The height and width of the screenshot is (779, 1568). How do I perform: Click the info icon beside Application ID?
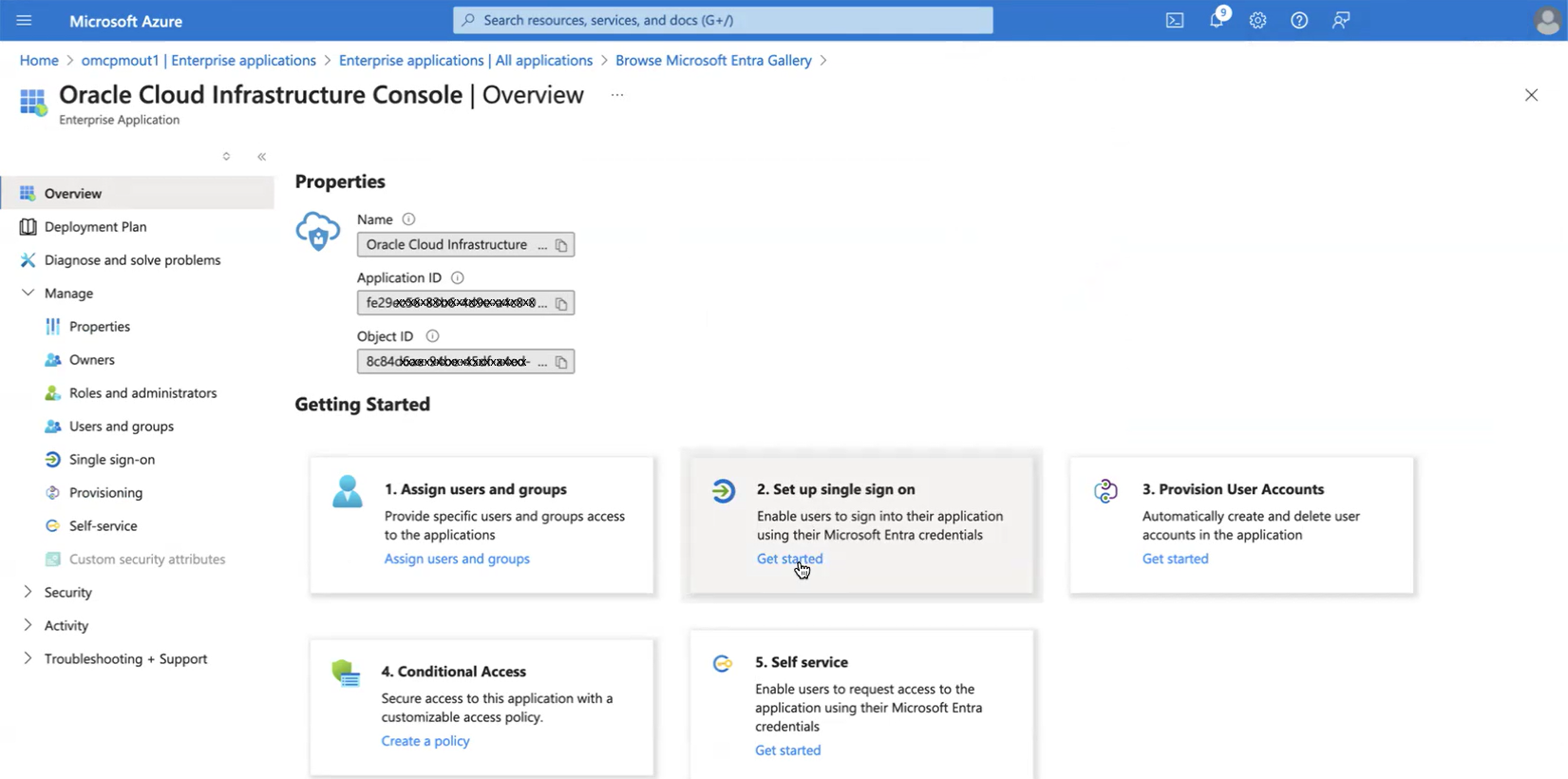[x=458, y=278]
